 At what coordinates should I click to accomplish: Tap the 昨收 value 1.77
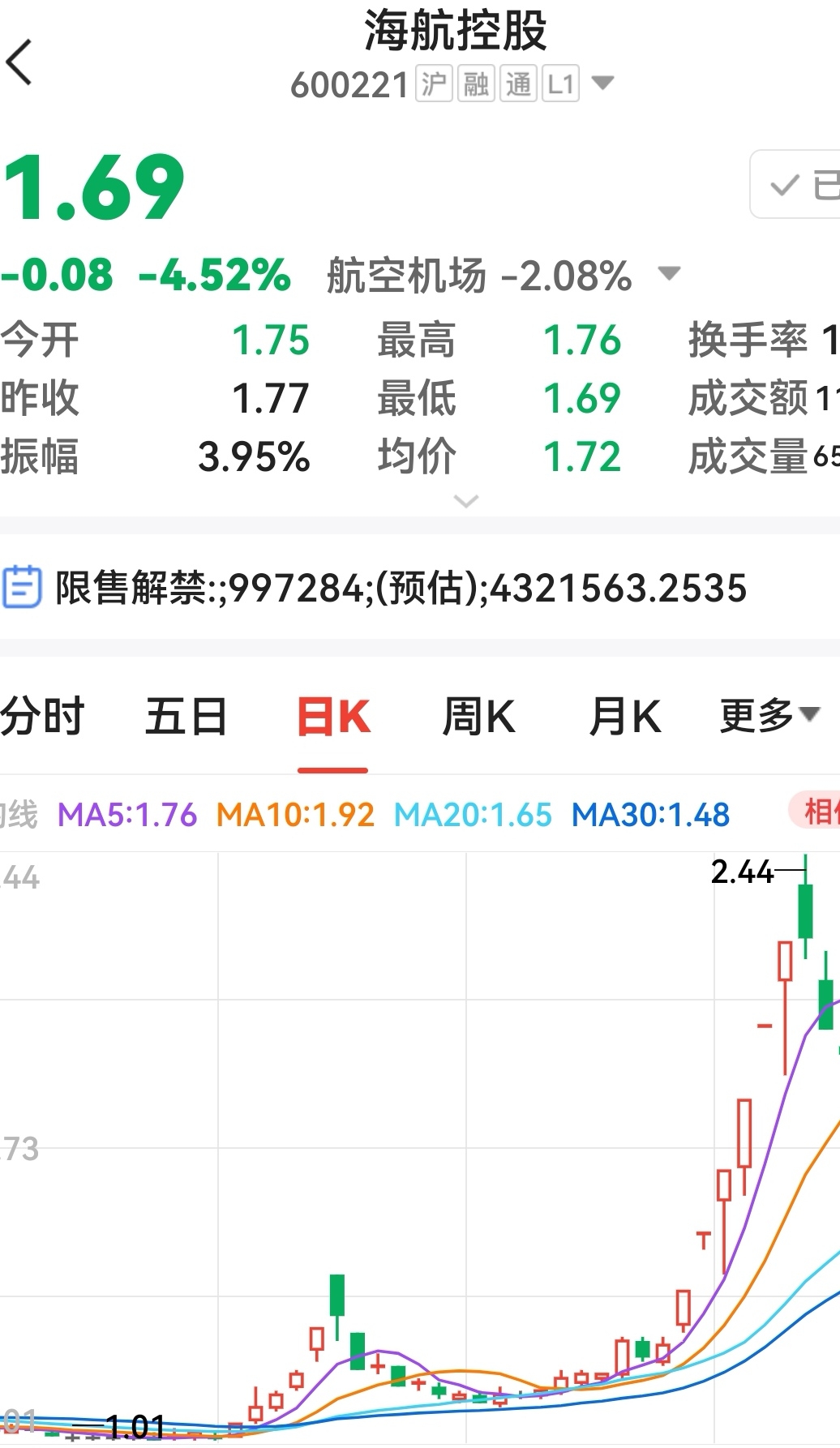pos(271,398)
